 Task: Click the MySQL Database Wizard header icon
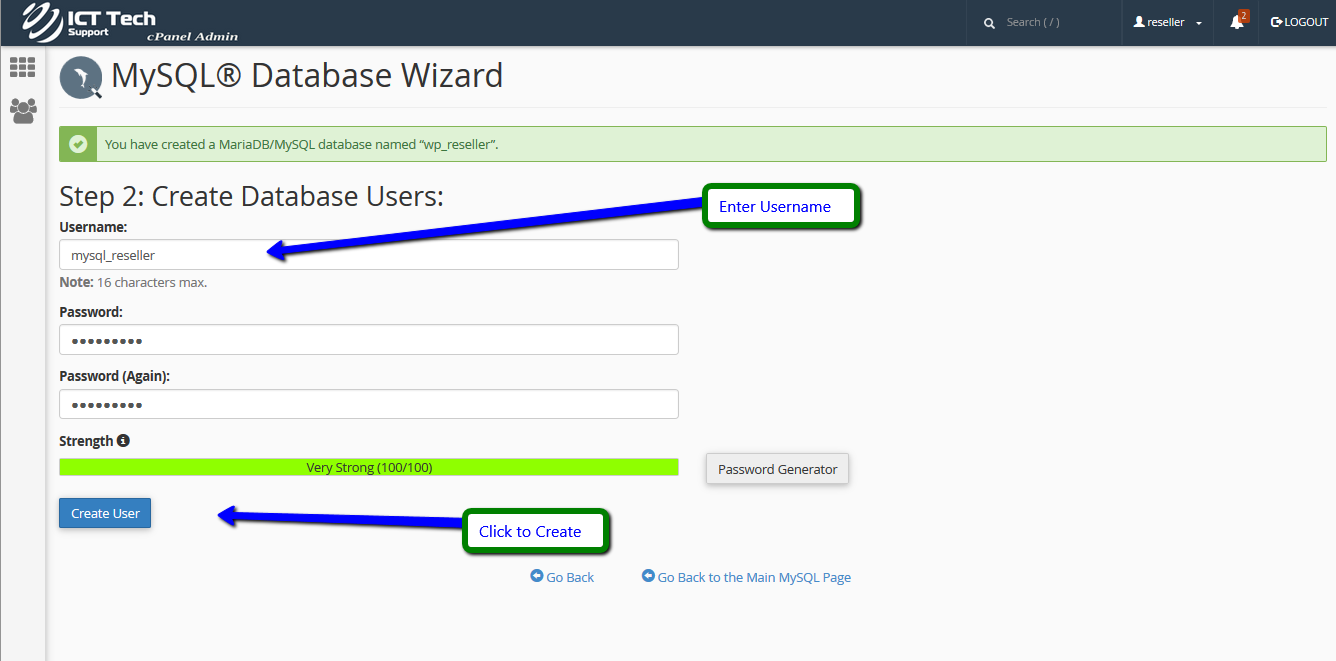click(81, 78)
